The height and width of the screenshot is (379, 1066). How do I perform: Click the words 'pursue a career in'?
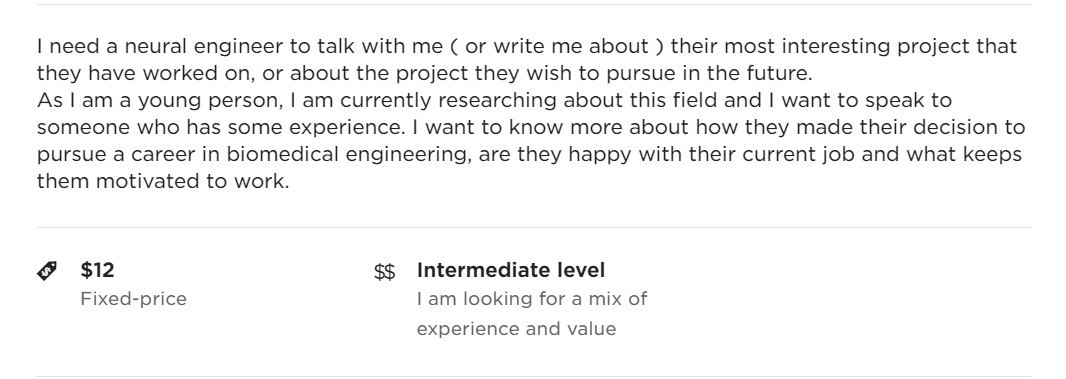click(x=128, y=154)
